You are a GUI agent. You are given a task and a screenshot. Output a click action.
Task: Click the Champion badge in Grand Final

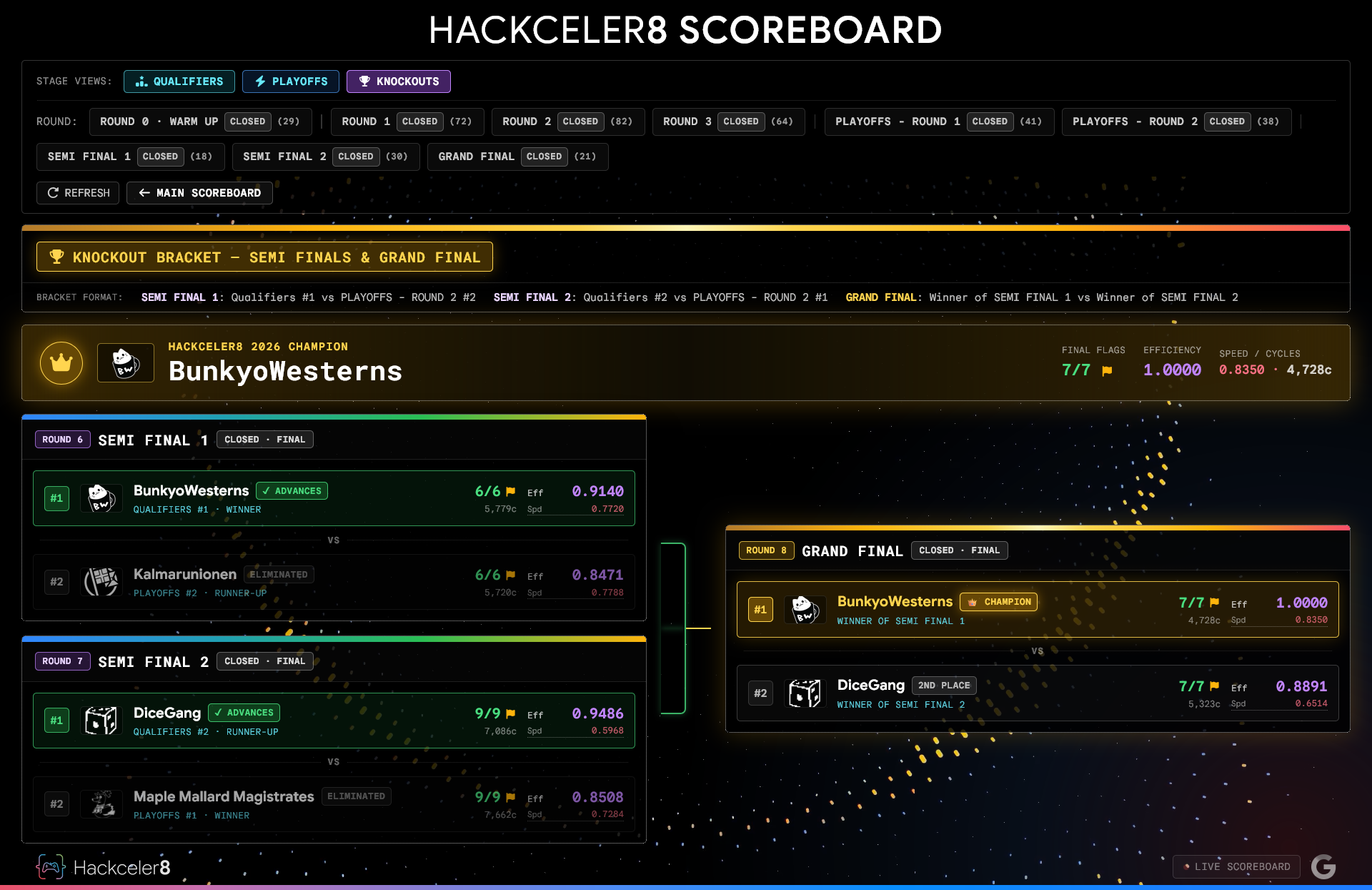click(998, 602)
